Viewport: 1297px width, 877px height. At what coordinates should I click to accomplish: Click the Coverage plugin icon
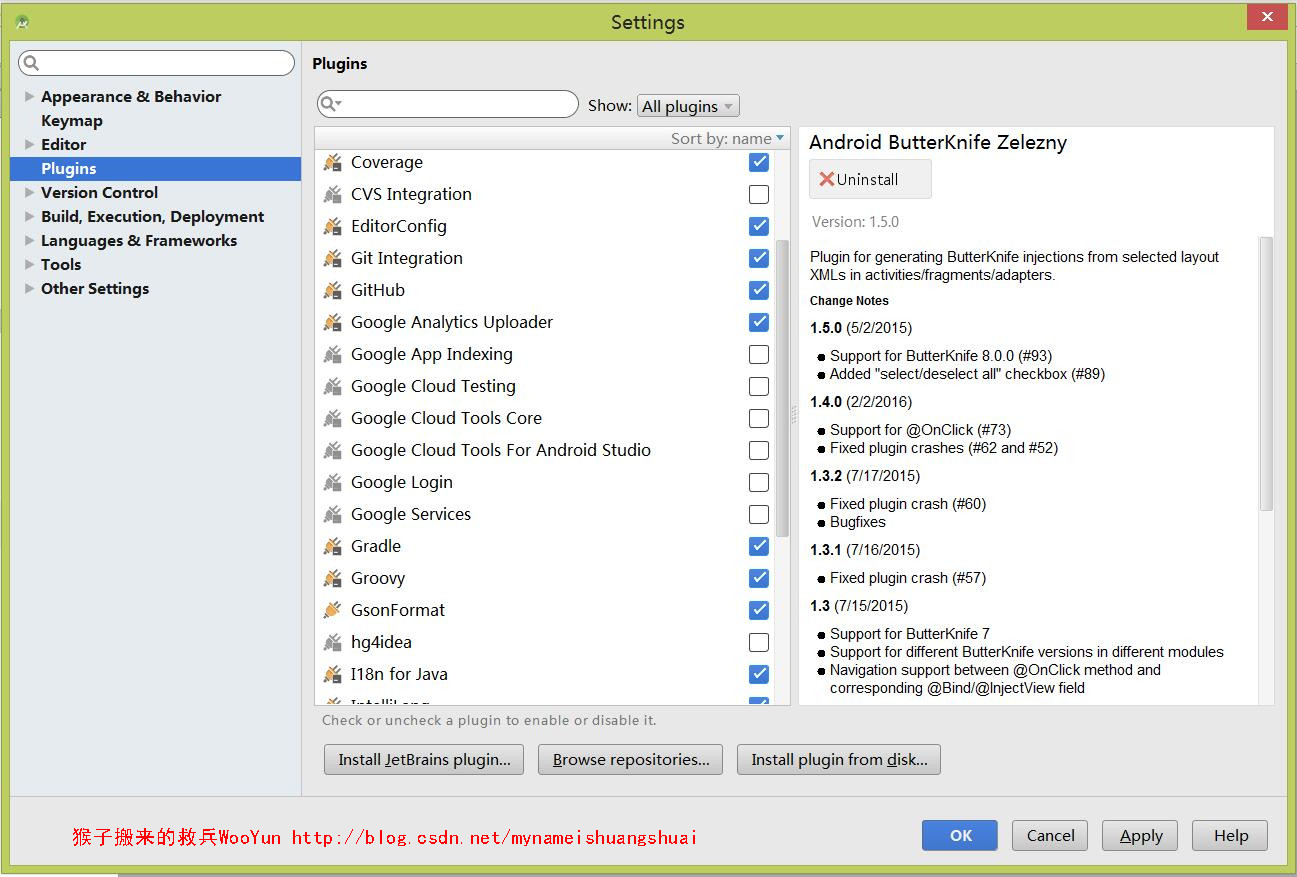pyautogui.click(x=333, y=162)
